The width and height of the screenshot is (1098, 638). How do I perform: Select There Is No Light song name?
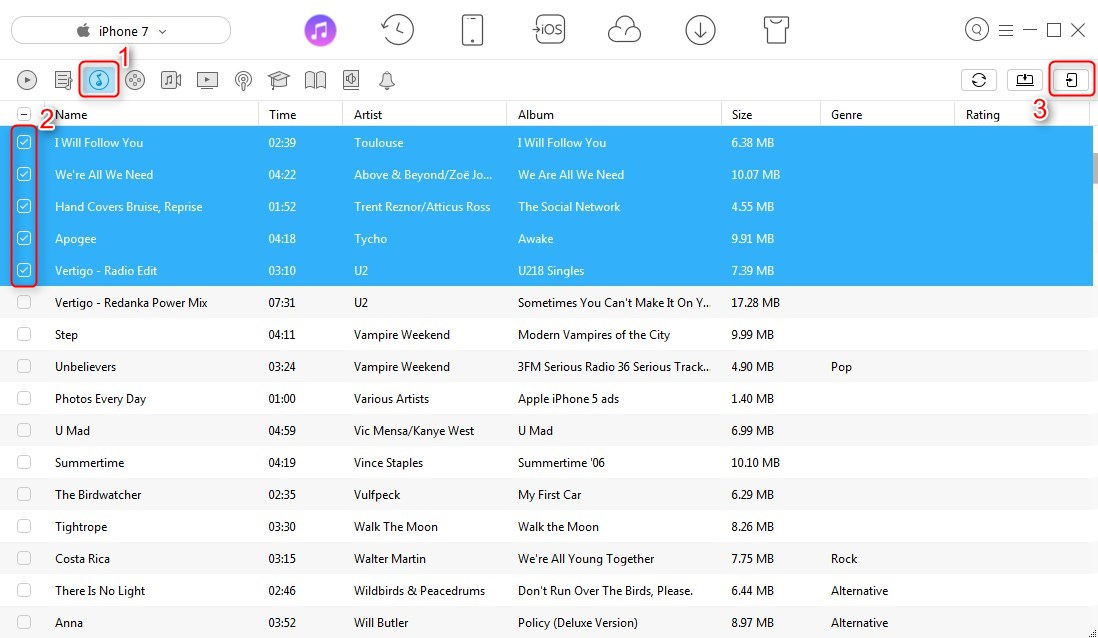[100, 590]
